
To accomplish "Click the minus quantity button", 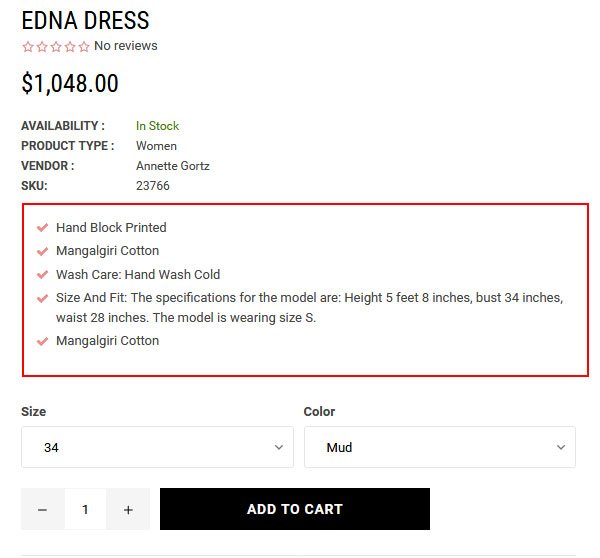I will click(42, 509).
